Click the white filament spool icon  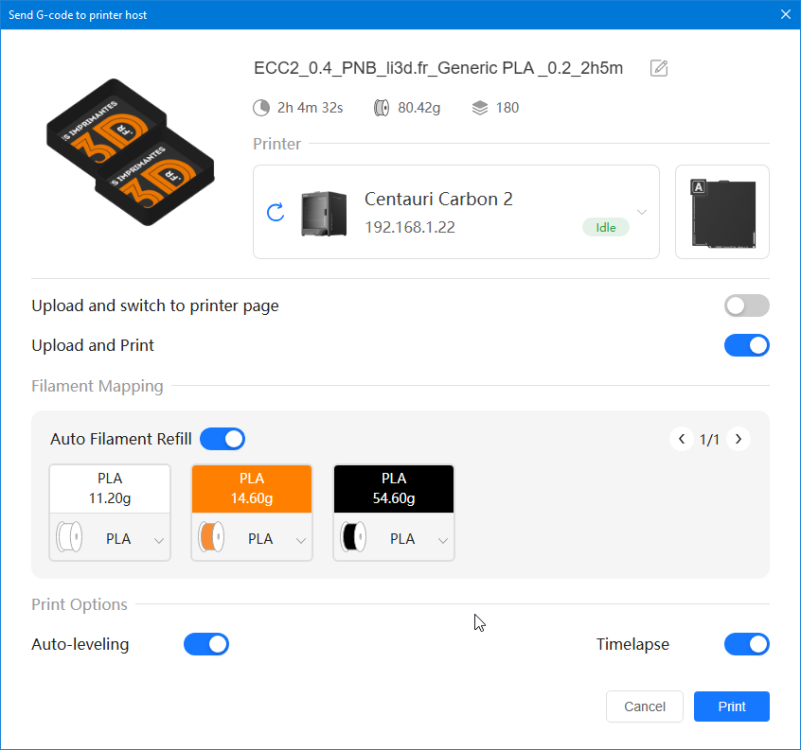(x=70, y=537)
